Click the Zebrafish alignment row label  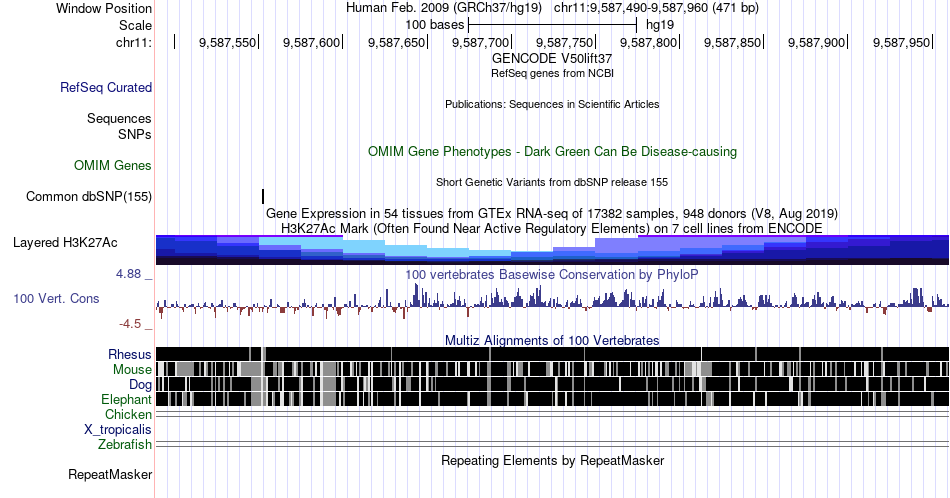pyautogui.click(x=125, y=444)
